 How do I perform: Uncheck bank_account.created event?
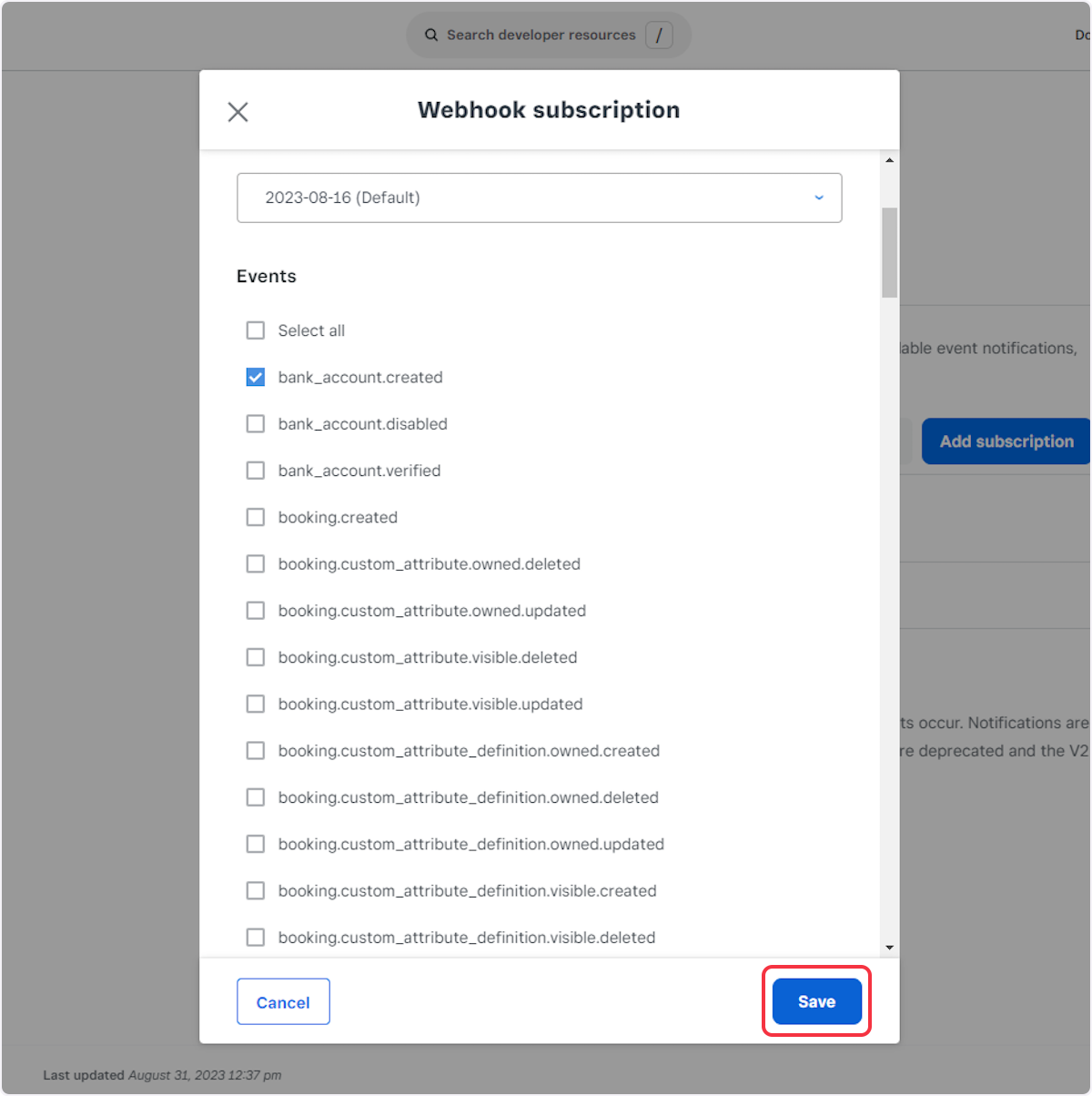click(256, 377)
